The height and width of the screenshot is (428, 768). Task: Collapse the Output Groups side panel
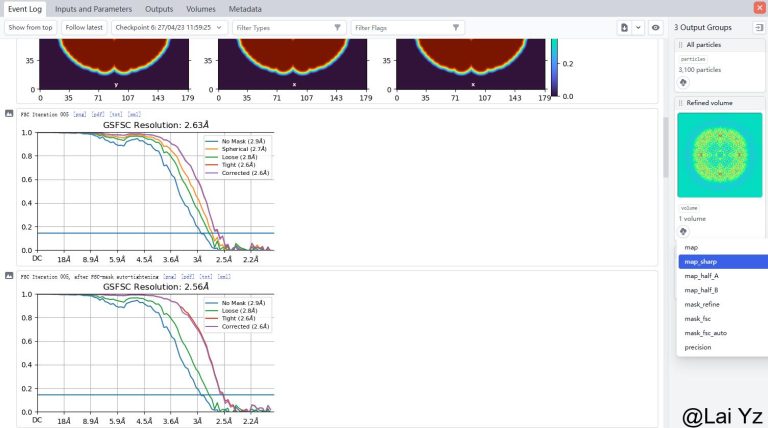(x=757, y=28)
